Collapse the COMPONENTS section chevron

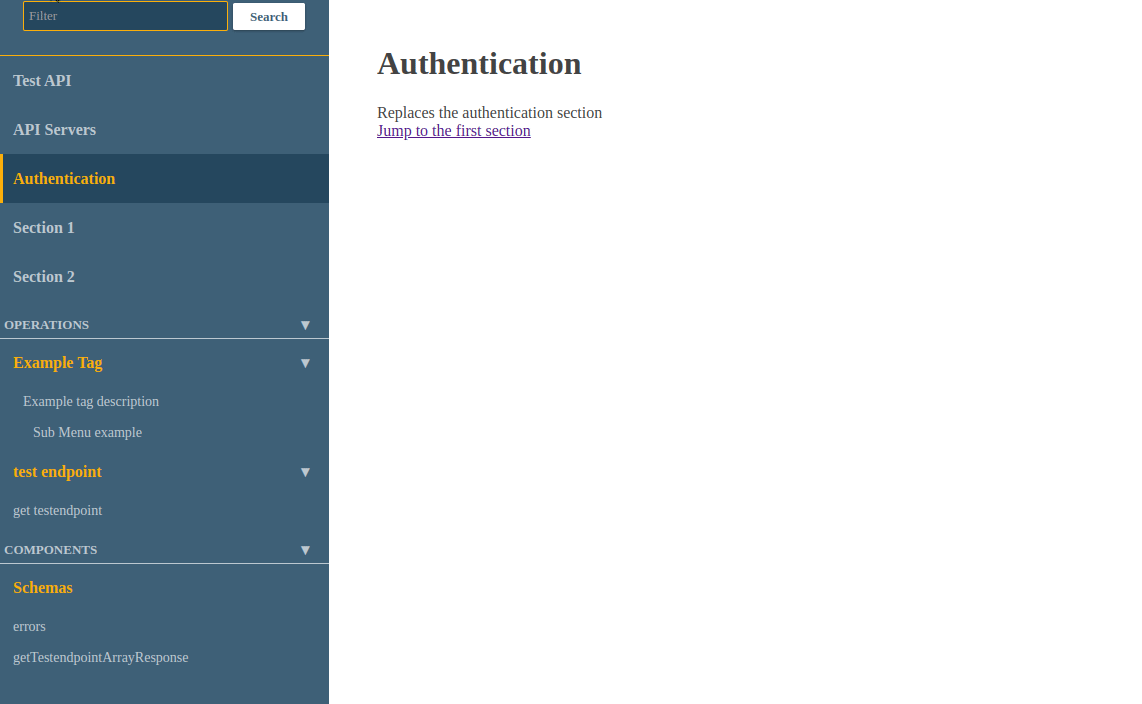tap(305, 549)
